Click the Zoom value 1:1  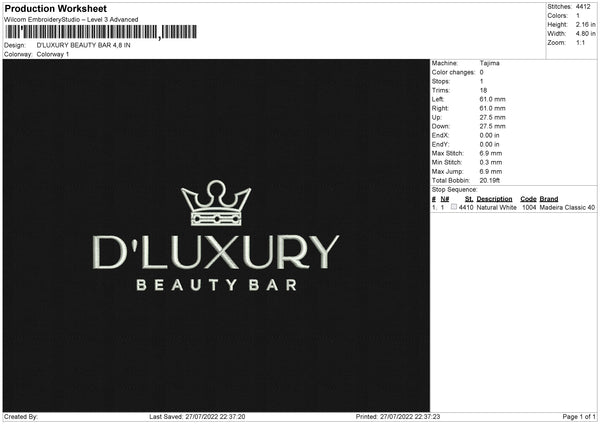point(580,42)
